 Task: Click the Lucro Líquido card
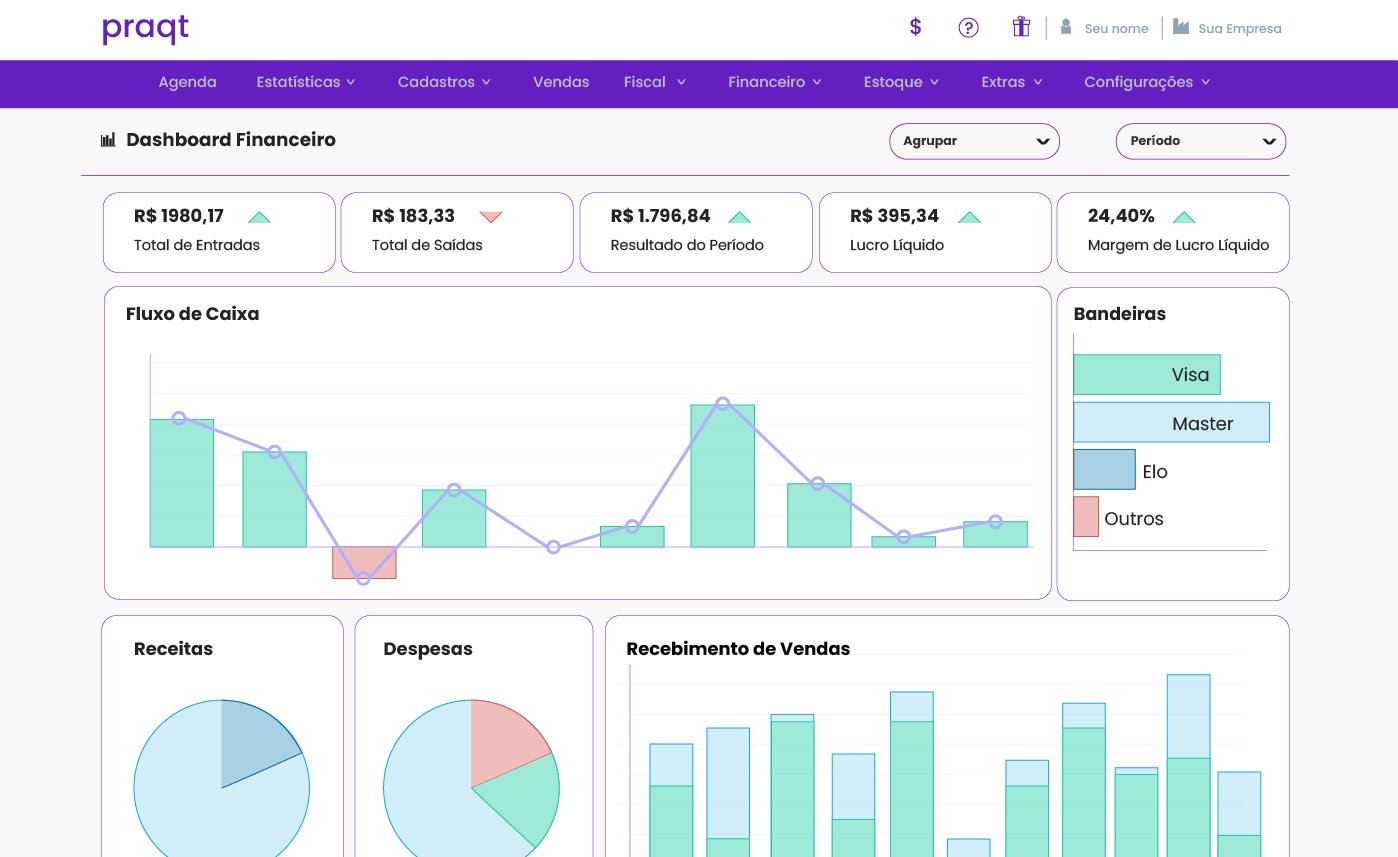pyautogui.click(x=935, y=232)
